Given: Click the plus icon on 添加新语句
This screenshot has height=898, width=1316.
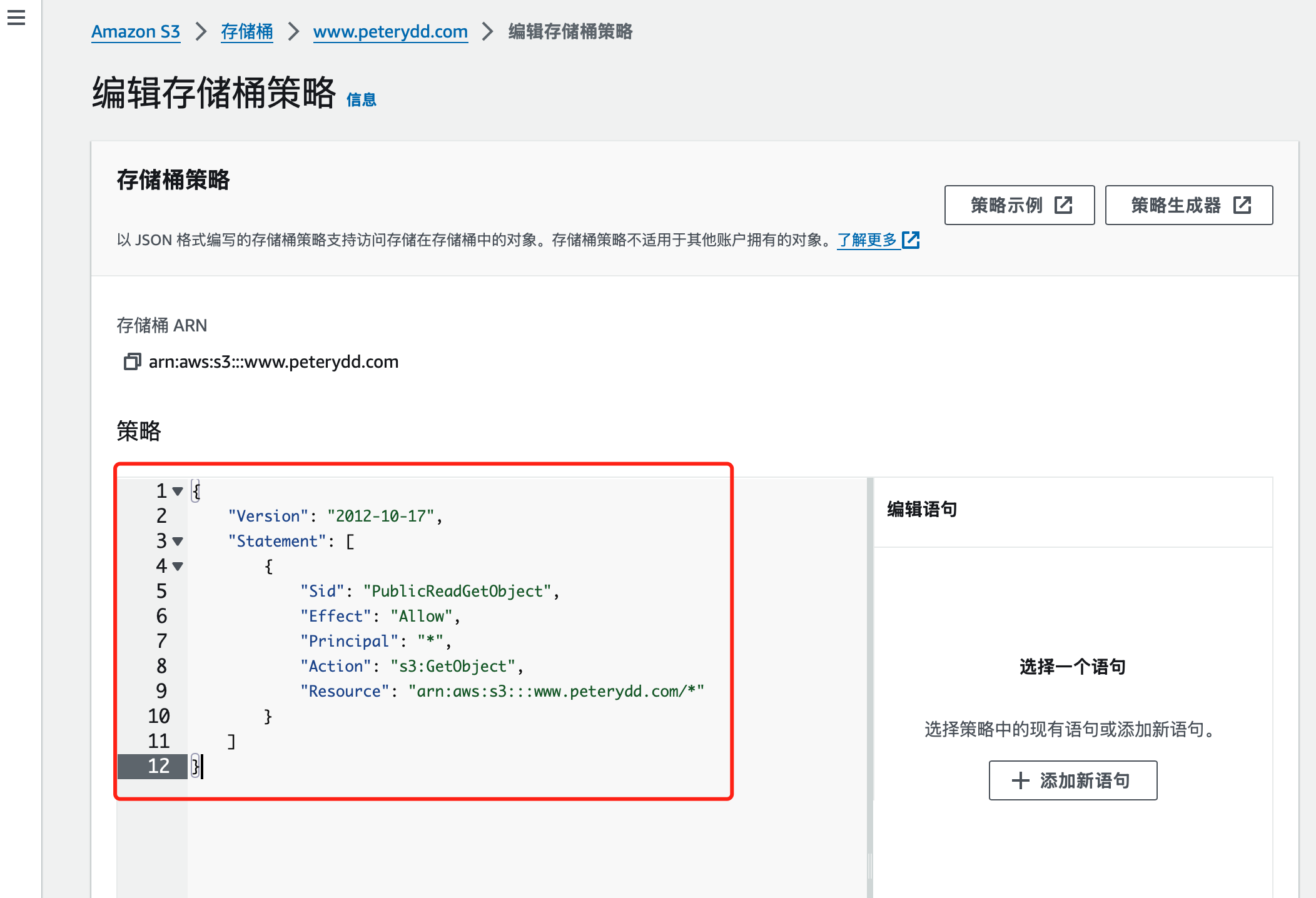Looking at the screenshot, I should [1020, 780].
